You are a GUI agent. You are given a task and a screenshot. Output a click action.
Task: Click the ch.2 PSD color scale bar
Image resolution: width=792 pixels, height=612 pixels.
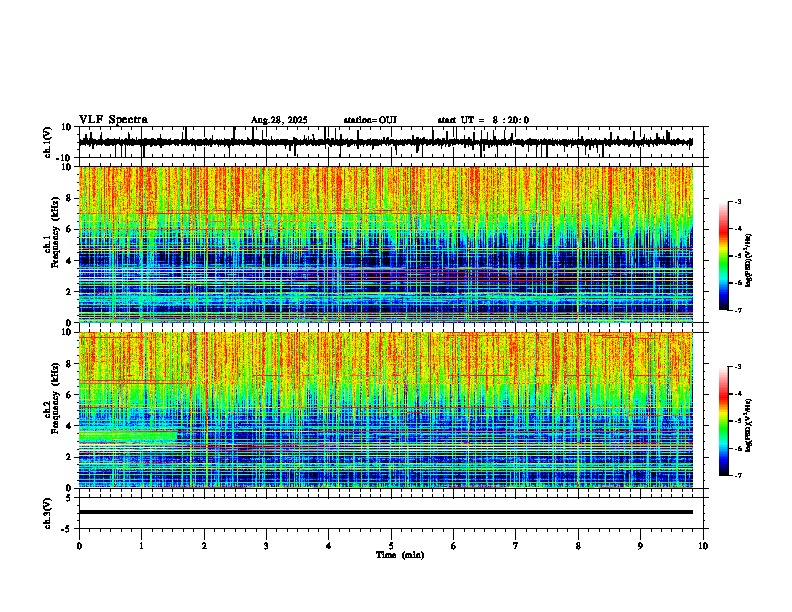[724, 421]
